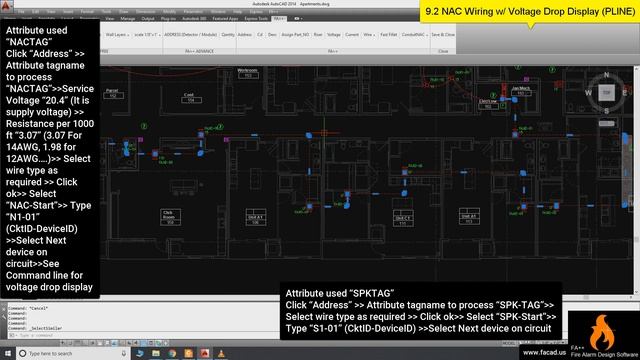Select the Parcel room tag in drawing

point(112,93)
